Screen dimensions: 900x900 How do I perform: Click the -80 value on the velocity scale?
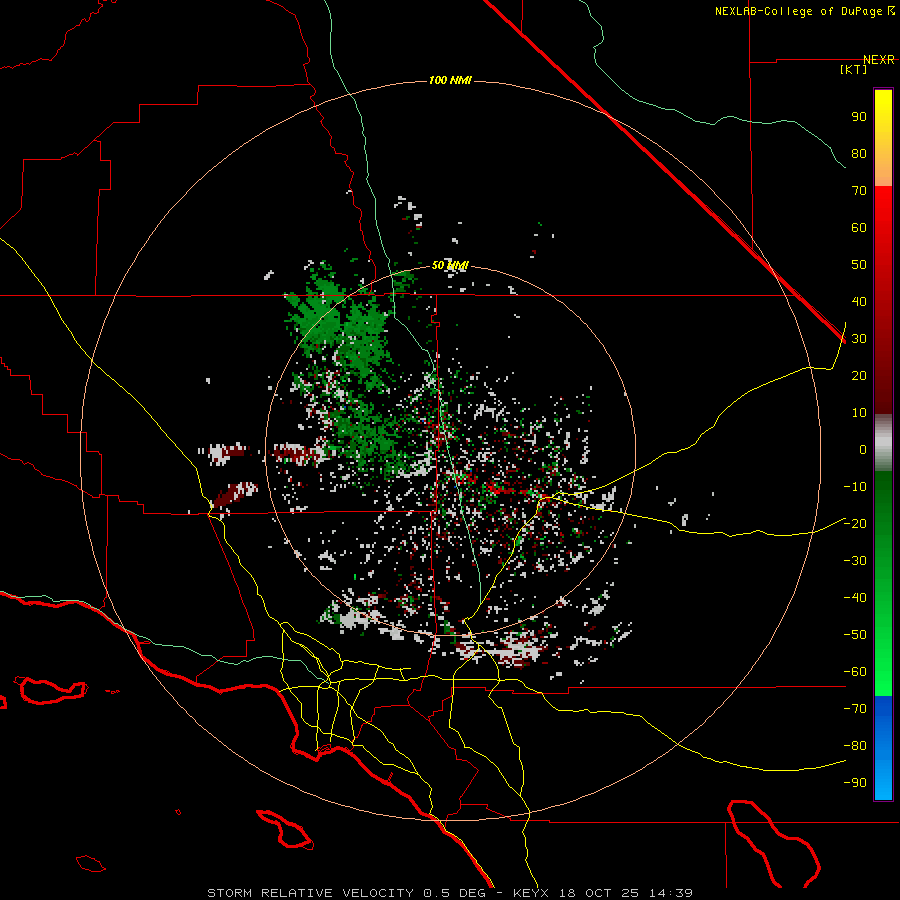pyautogui.click(x=855, y=746)
